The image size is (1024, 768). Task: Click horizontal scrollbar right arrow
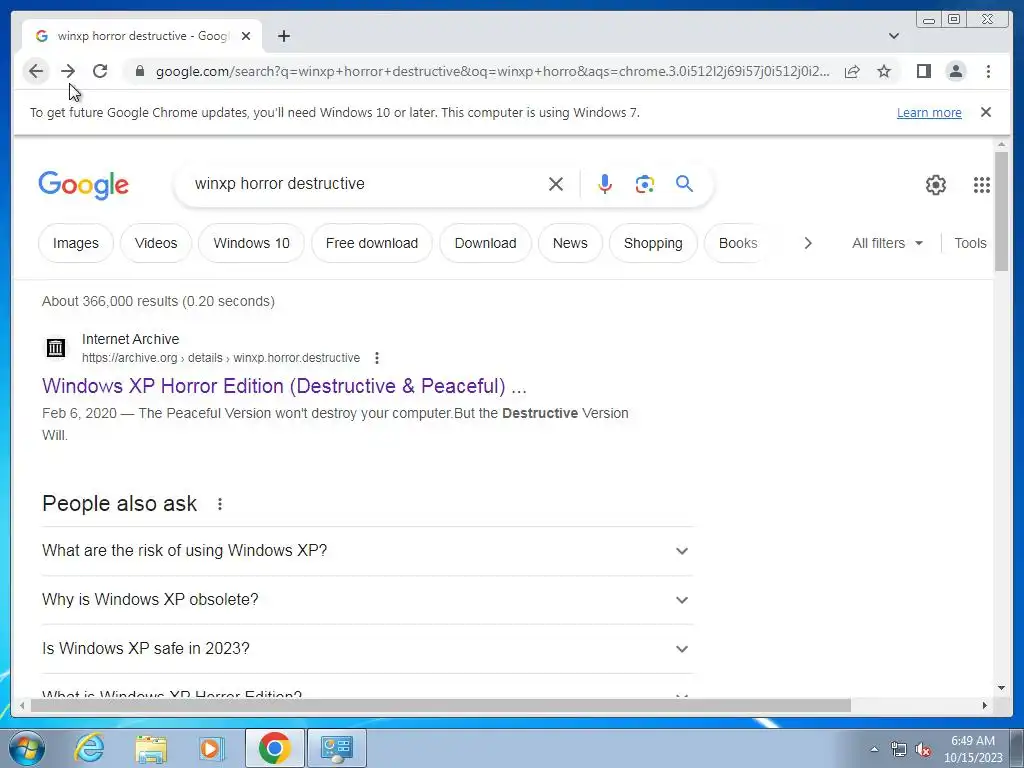coord(985,705)
